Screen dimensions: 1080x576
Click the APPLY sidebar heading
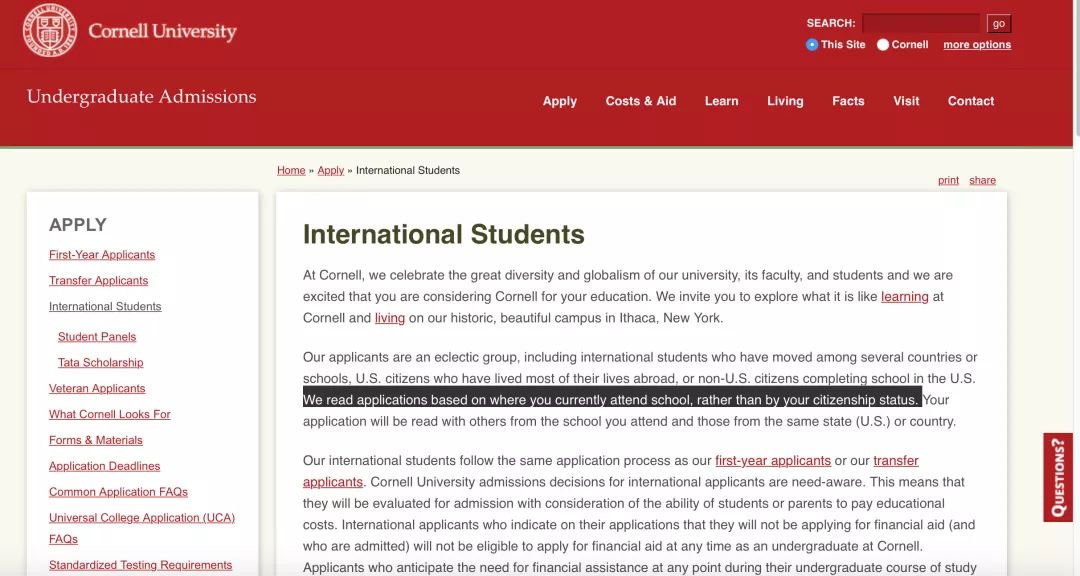[78, 225]
